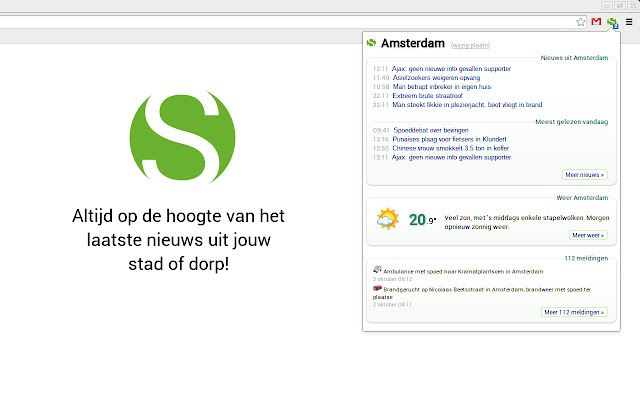This screenshot has height=400, width=640.
Task: Click the ambulance icon in 112 meldingen
Action: click(377, 269)
